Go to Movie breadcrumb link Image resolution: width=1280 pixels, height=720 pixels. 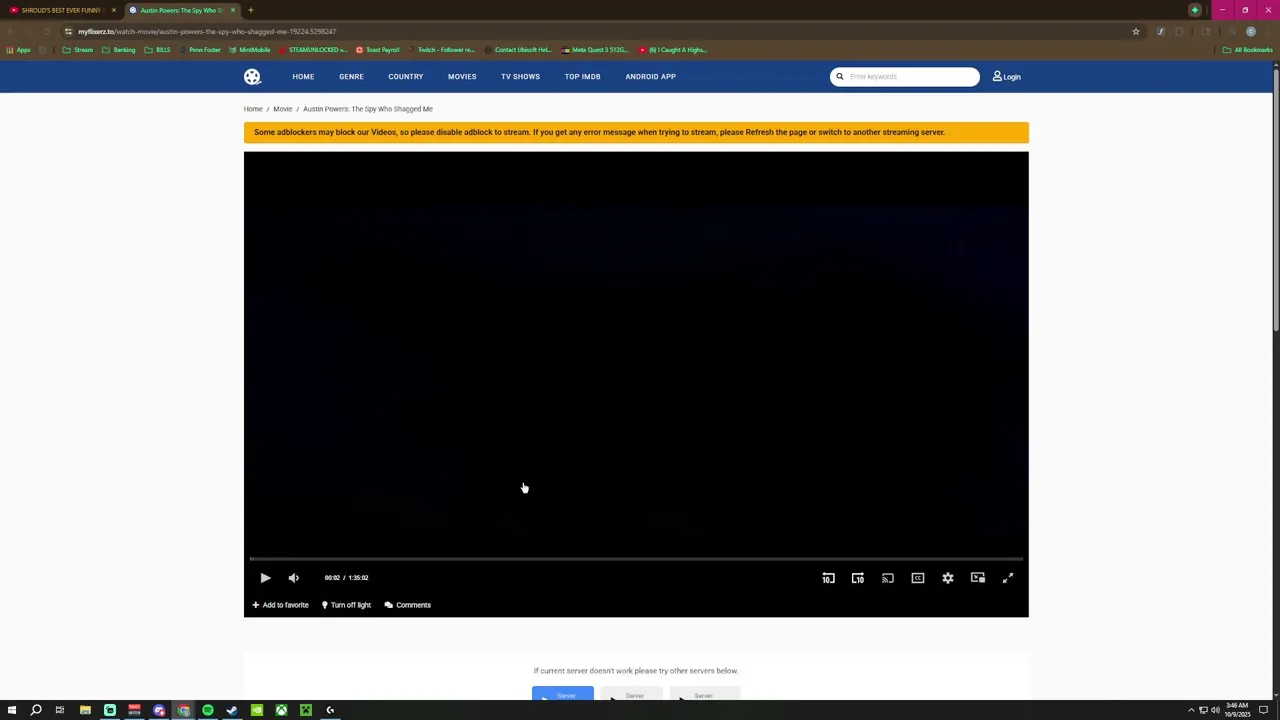tap(283, 109)
